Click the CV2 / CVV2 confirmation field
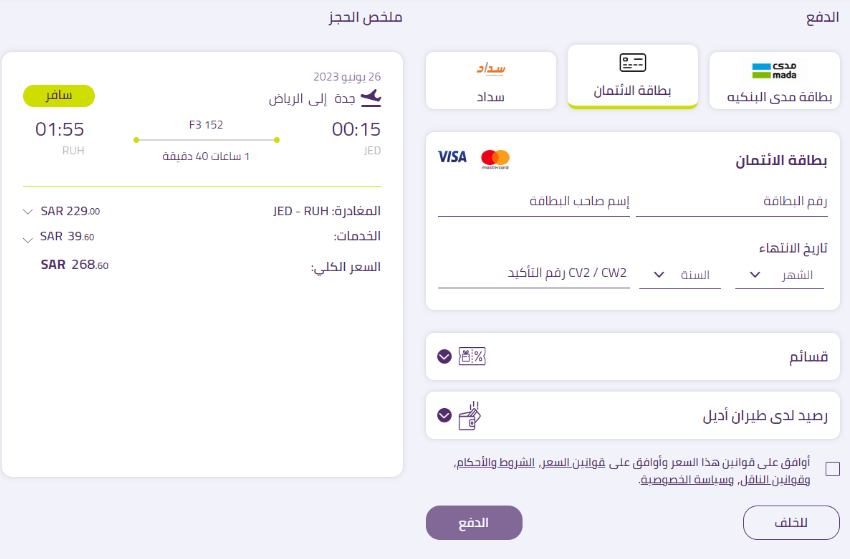 pos(534,275)
